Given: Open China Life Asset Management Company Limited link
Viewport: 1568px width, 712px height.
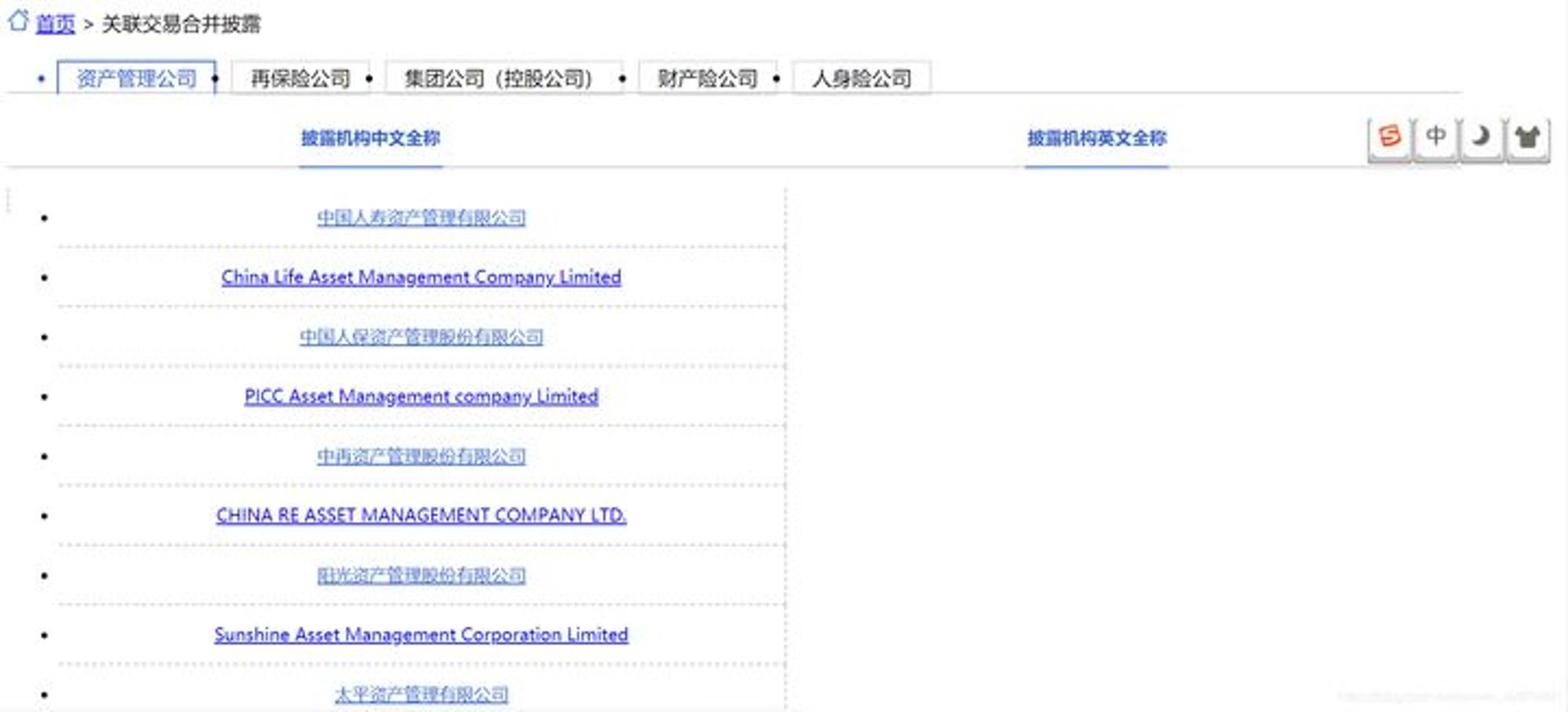Looking at the screenshot, I should (421, 277).
